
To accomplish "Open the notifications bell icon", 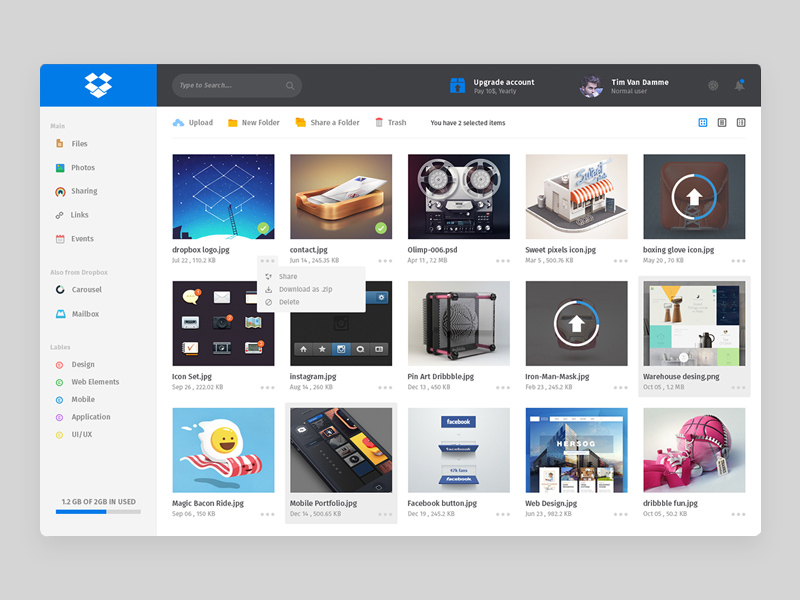I will tap(740, 85).
